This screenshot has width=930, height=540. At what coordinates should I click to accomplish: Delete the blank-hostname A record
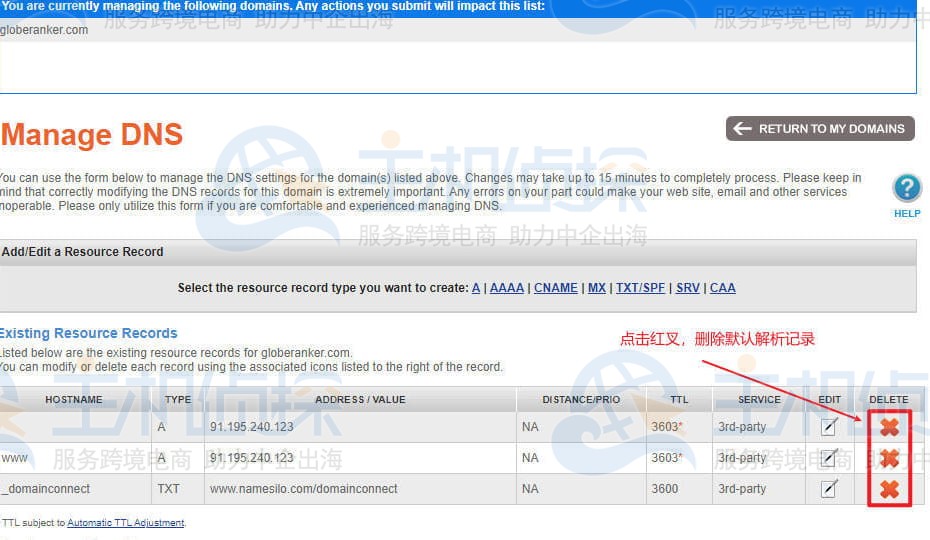click(x=889, y=427)
